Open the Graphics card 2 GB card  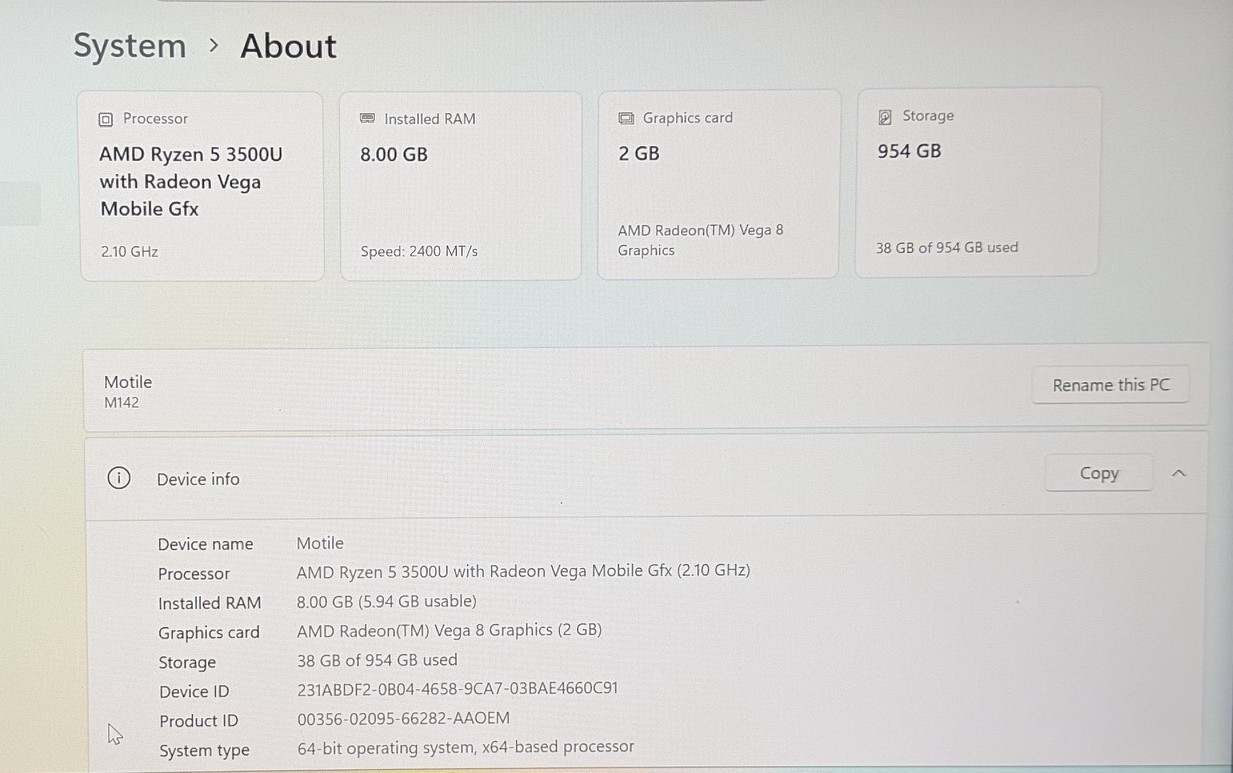[x=718, y=184]
